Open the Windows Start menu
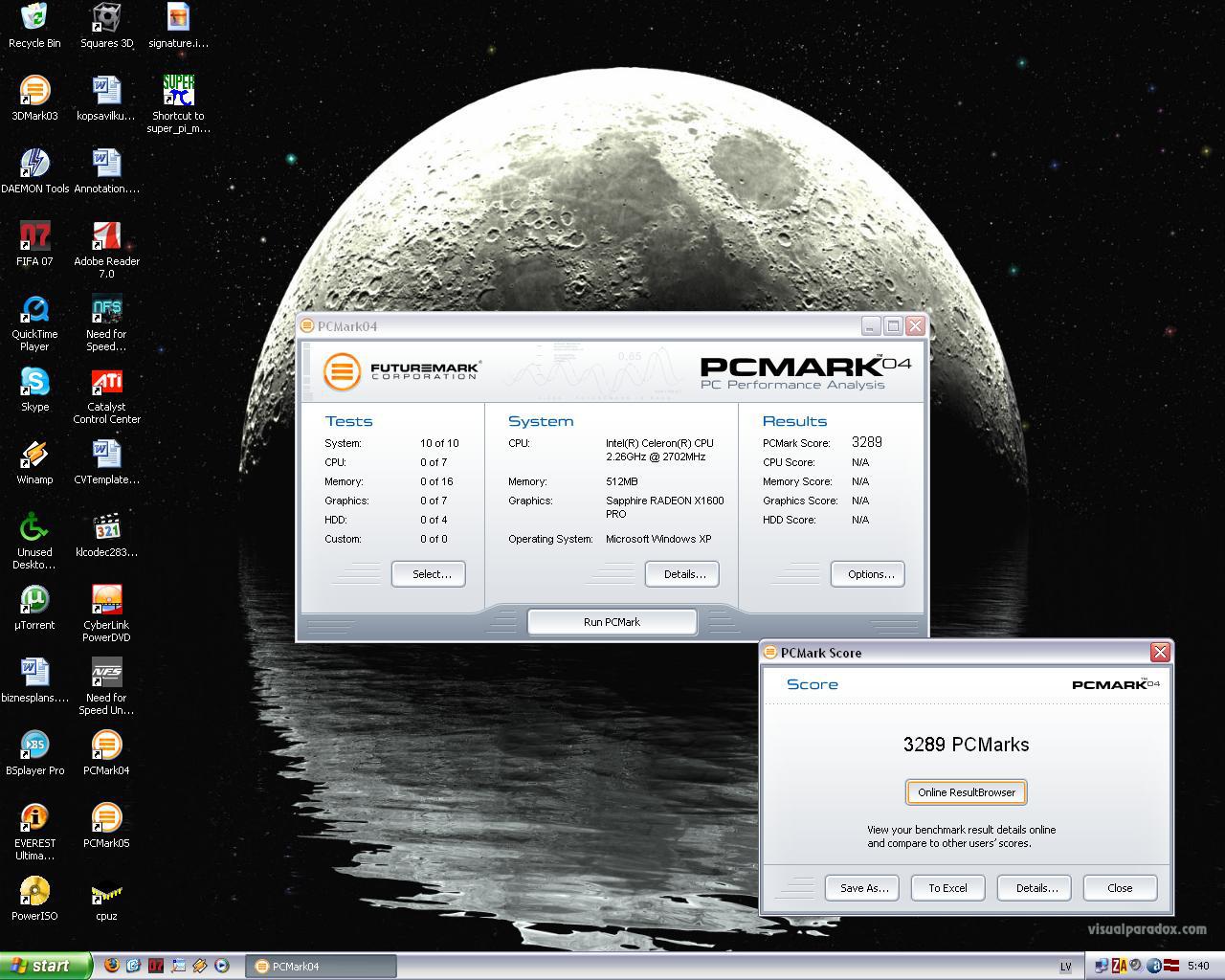The height and width of the screenshot is (980, 1225). tap(46, 966)
